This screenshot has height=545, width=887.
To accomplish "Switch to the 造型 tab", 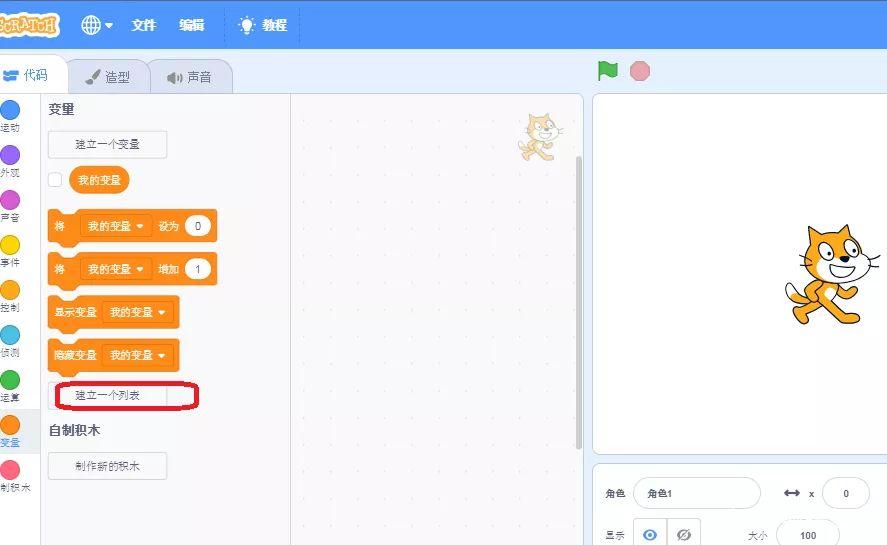I will pyautogui.click(x=109, y=77).
